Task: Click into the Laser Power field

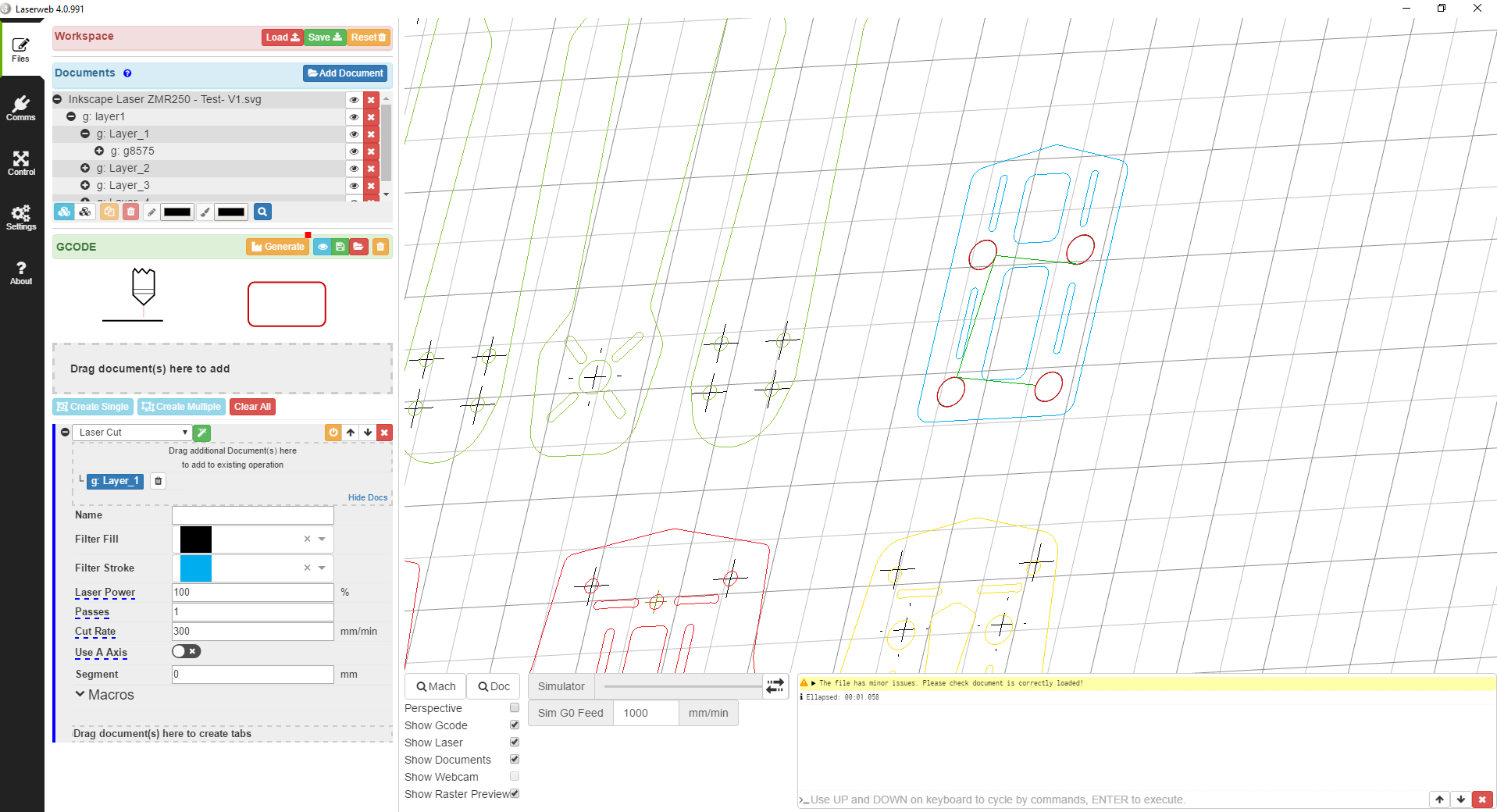Action: [253, 593]
